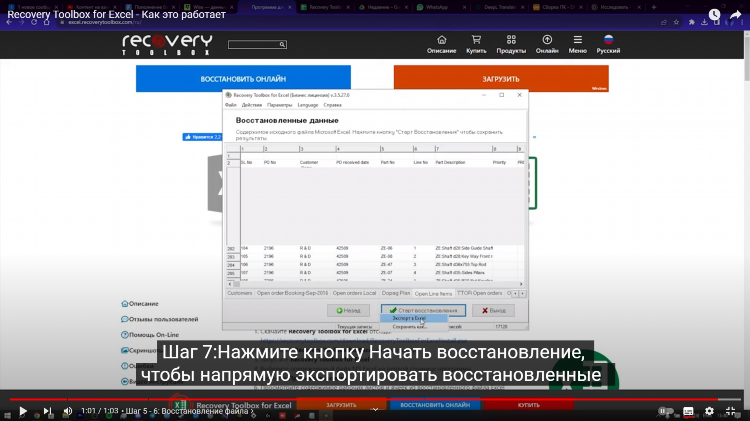Switch to the Customers sheet tab

pos(240,293)
